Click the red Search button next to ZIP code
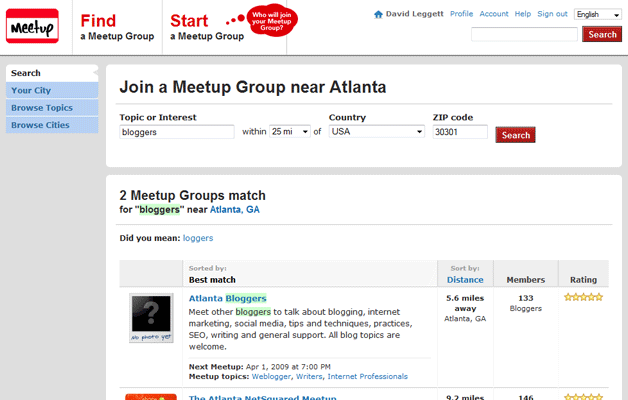This screenshot has height=400, width=628. 515,135
